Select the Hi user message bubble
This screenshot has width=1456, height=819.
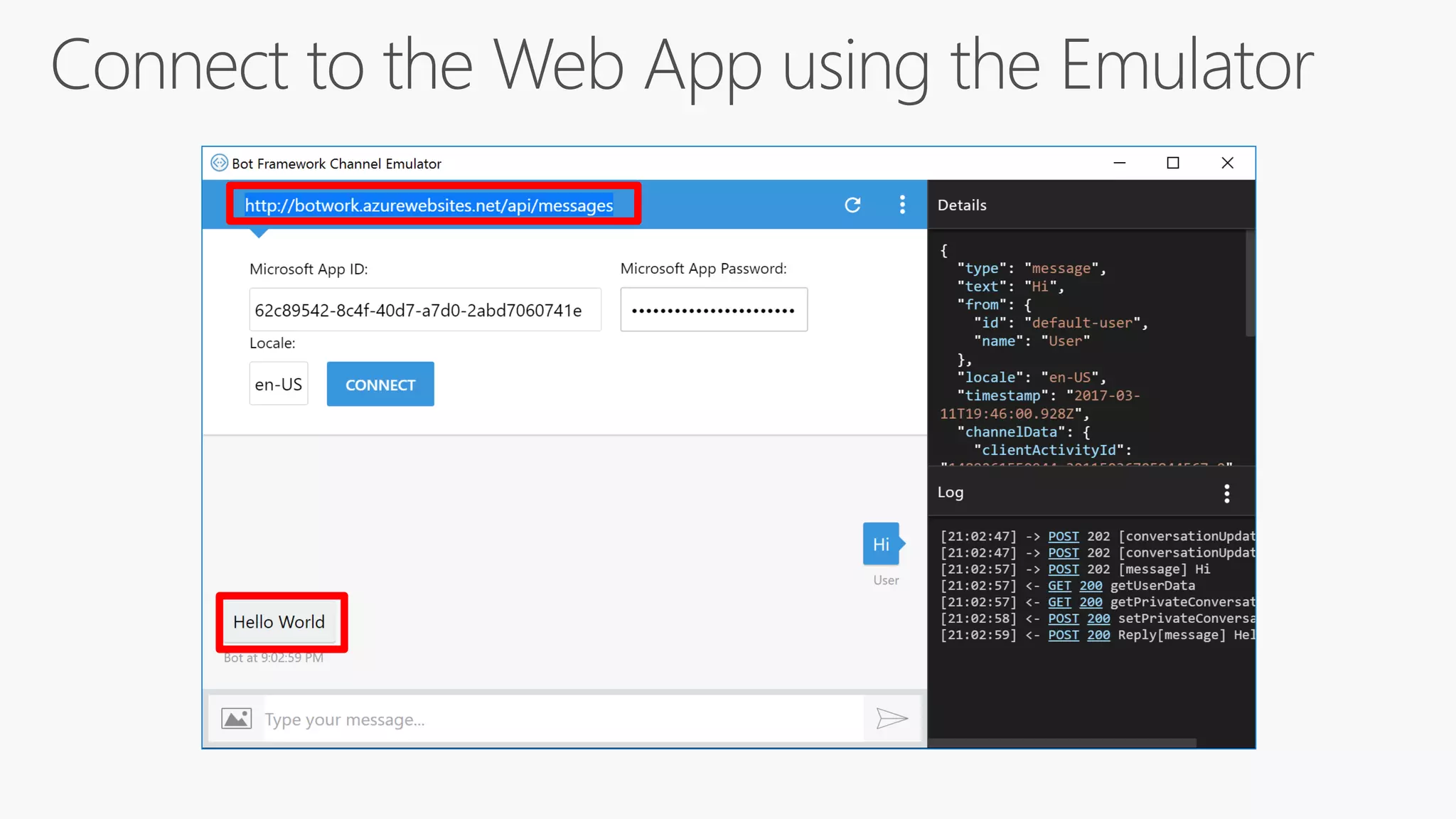tap(881, 545)
